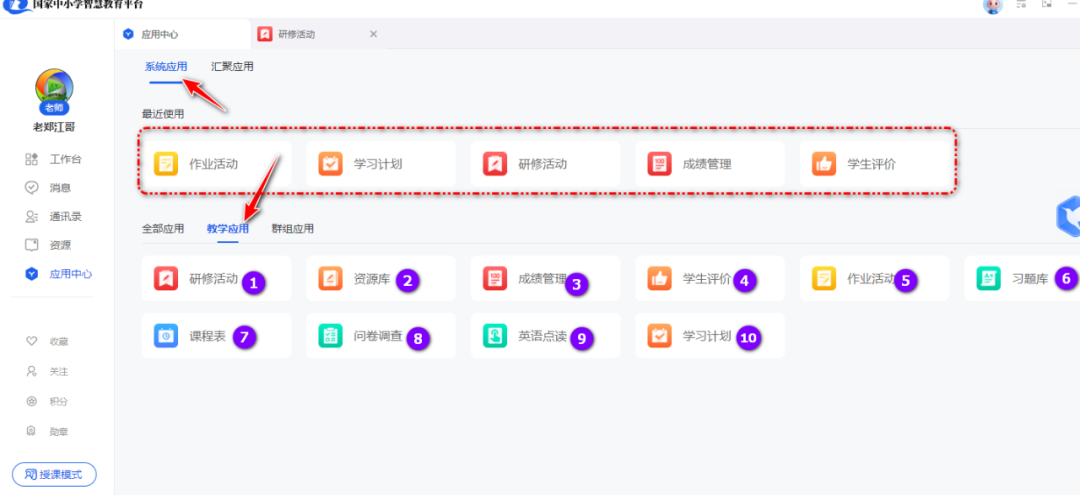Go to 工作台 in sidebar
The width and height of the screenshot is (1080, 495).
coord(53,159)
